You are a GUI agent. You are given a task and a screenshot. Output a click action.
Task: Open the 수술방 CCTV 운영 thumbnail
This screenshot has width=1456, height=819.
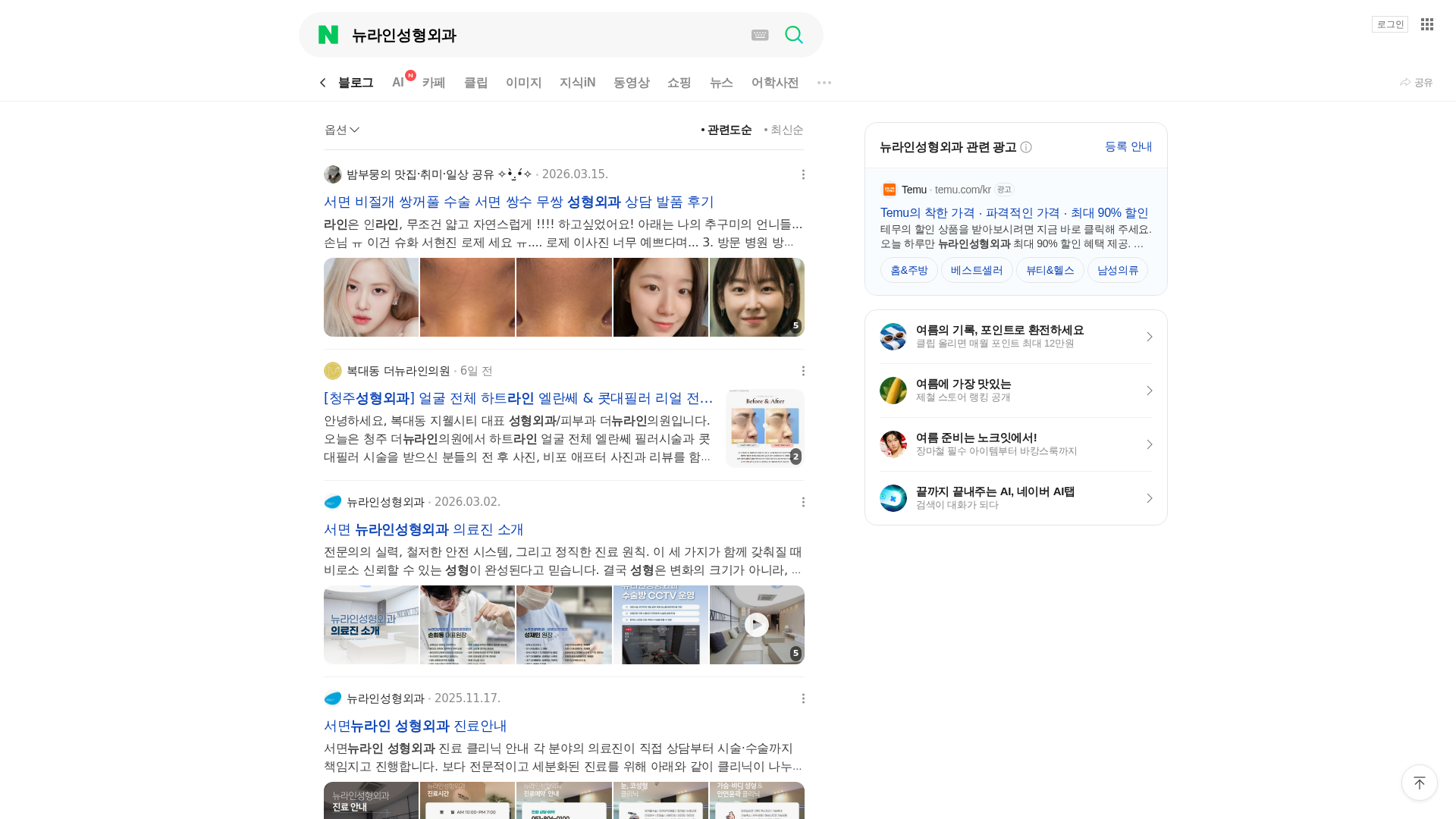pyautogui.click(x=661, y=625)
